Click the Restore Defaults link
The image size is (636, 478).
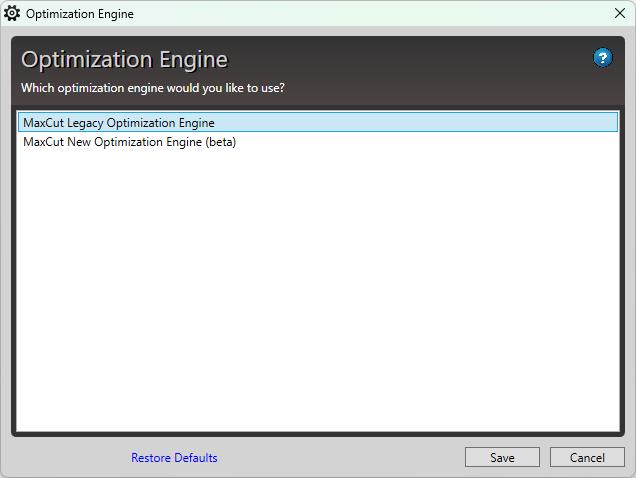tap(174, 458)
